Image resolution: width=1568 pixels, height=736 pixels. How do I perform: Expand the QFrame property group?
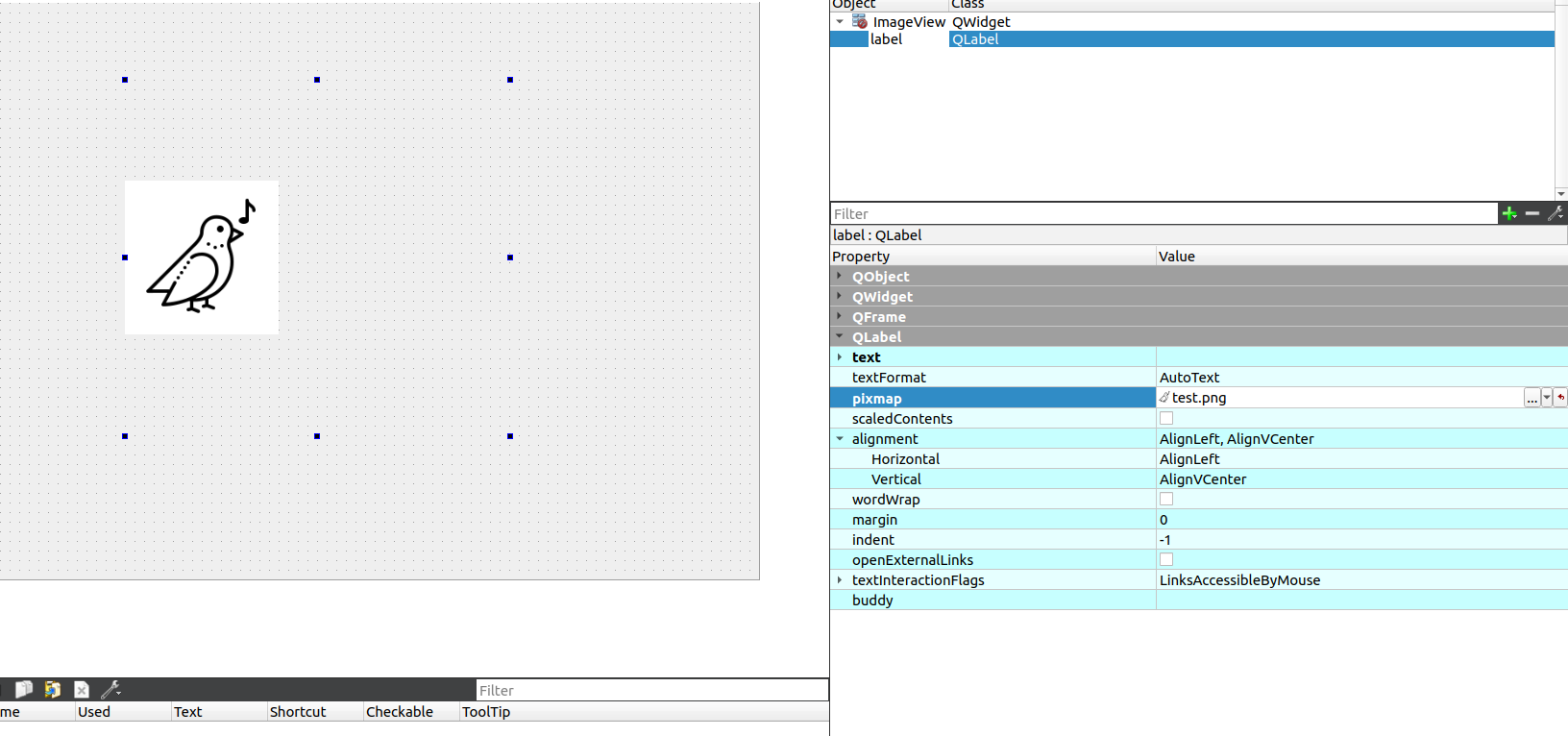tap(840, 316)
